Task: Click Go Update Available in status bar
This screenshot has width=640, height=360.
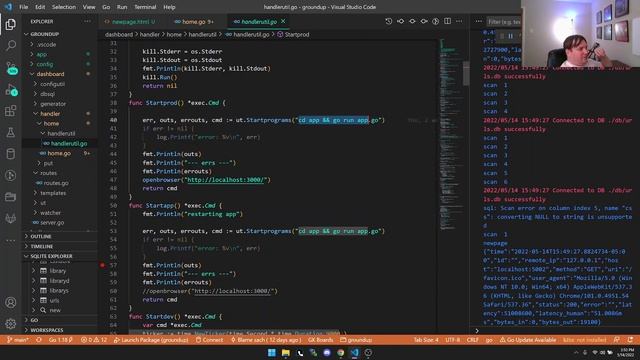Action: coord(528,340)
